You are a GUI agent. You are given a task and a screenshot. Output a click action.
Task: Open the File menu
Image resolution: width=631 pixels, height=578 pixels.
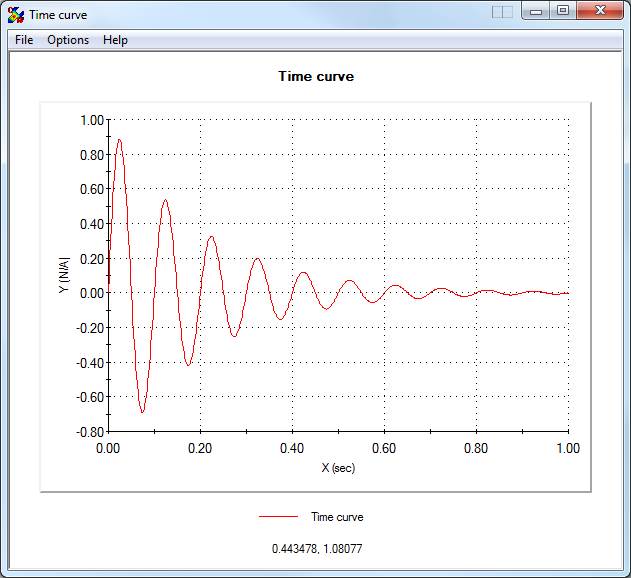pos(24,40)
